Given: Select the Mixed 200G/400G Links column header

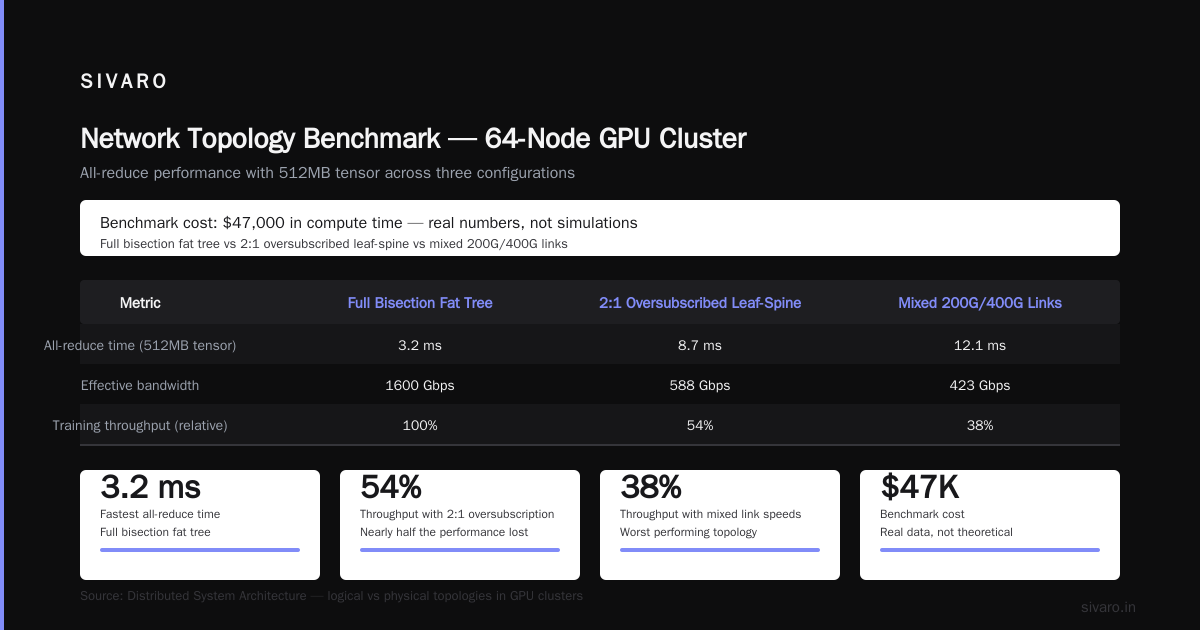Looking at the screenshot, I should [x=980, y=303].
